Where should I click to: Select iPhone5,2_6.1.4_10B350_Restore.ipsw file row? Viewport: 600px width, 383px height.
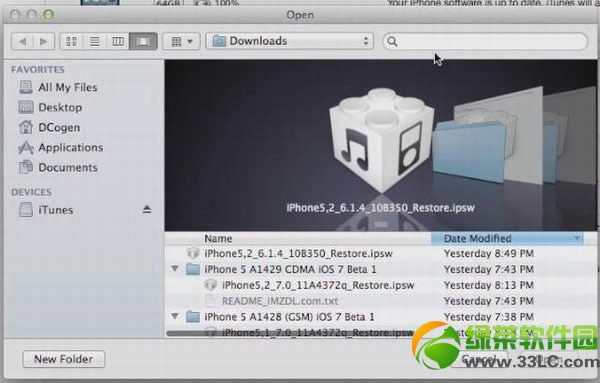(381, 253)
